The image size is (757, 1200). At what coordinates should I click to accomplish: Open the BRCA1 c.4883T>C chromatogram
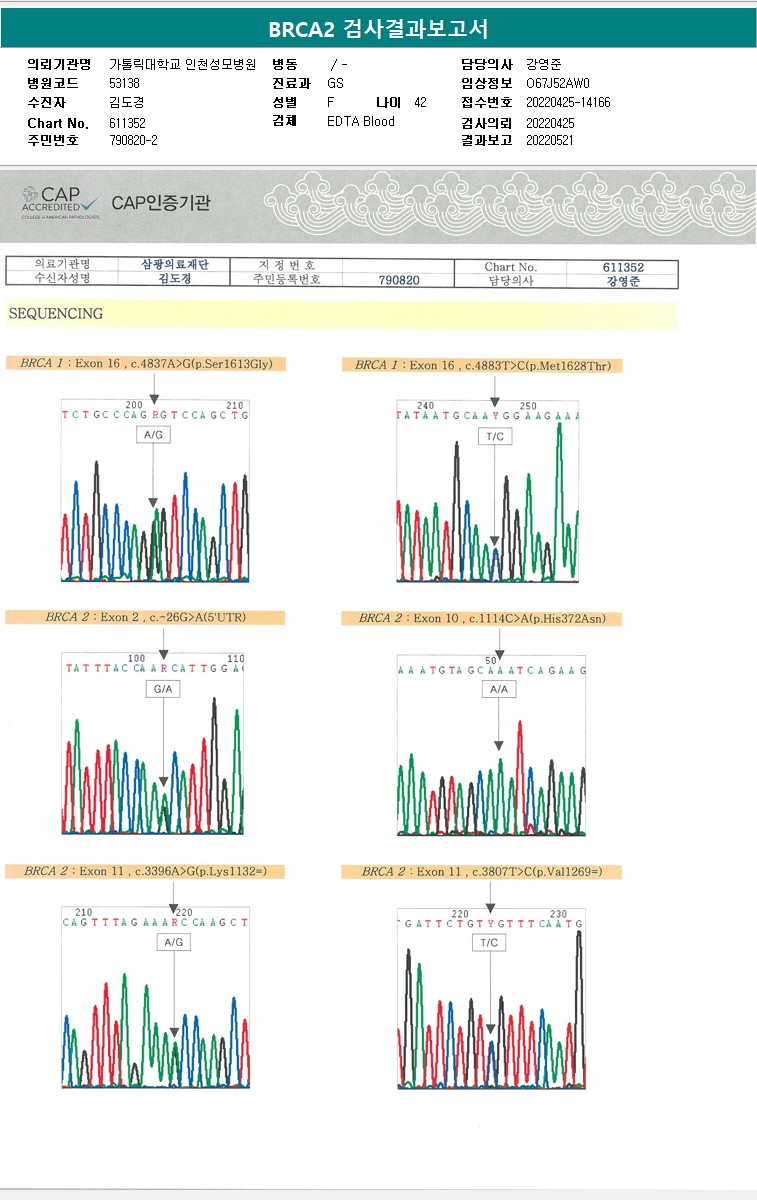490,491
